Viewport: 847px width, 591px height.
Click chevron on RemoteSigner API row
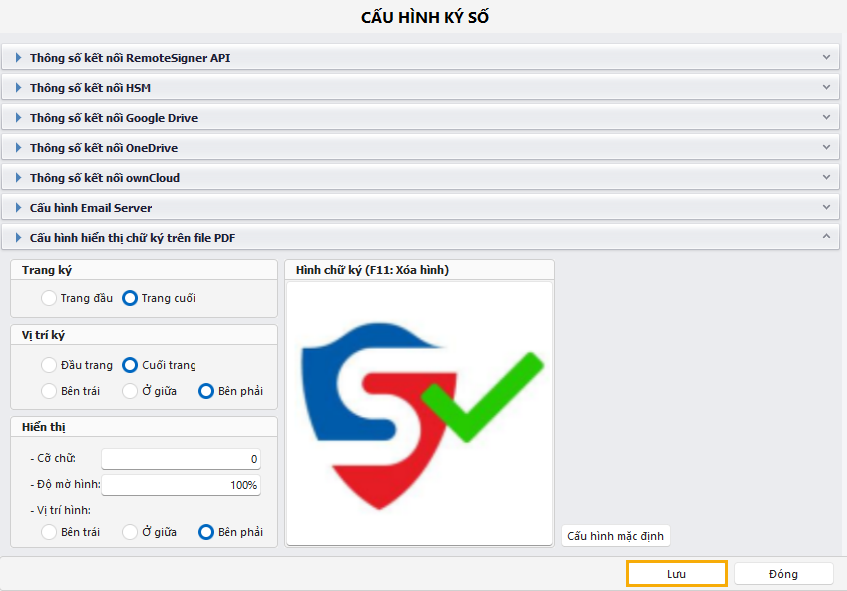[x=826, y=57]
